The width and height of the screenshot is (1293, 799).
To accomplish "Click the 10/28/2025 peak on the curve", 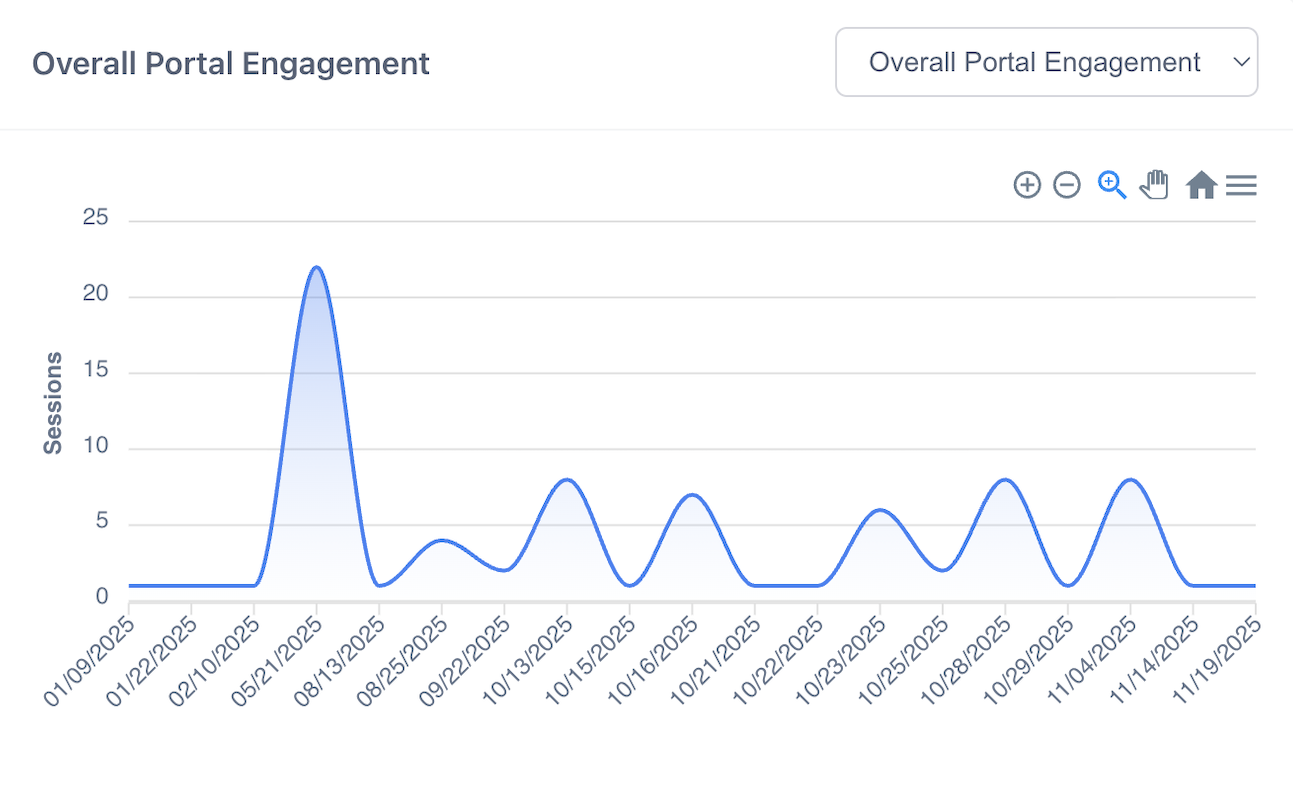I will coord(1004,479).
